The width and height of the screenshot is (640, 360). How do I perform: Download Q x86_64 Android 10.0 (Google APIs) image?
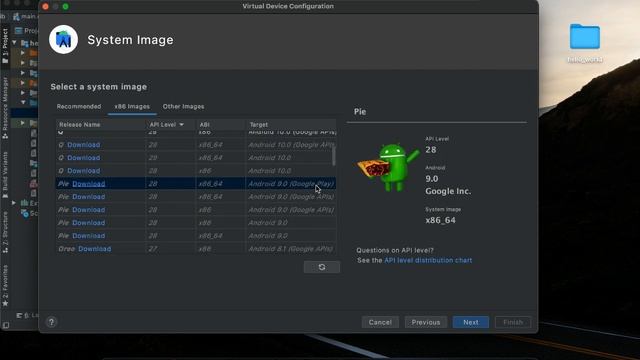pos(83,145)
